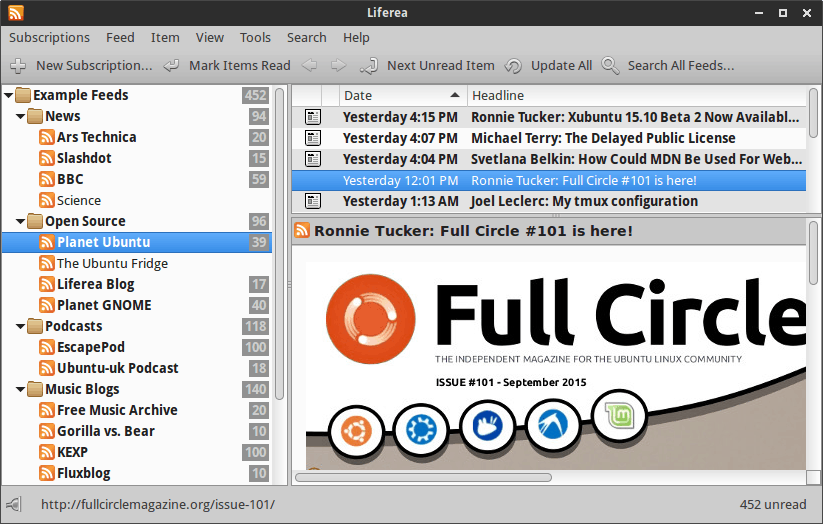Collapse the Podcasts folder
The height and width of the screenshot is (524, 823).
click(x=20, y=327)
